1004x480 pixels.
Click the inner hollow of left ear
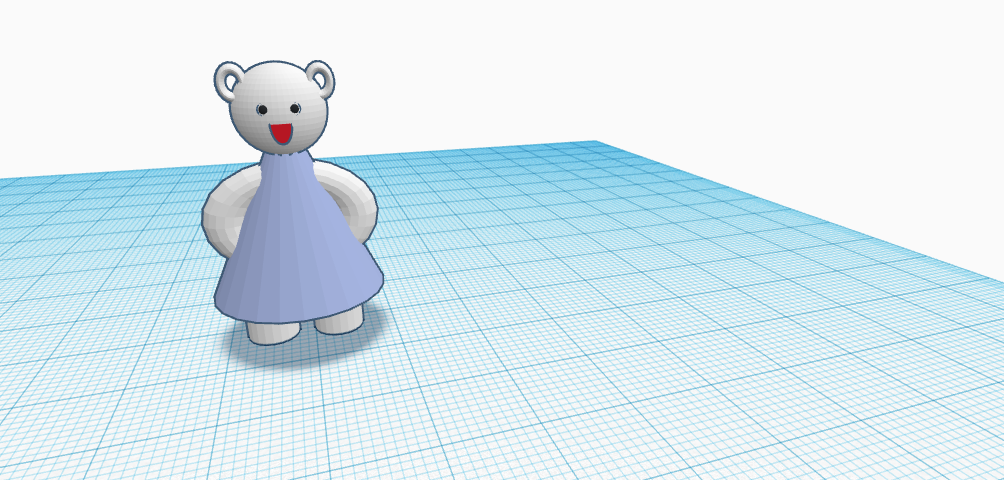coord(231,82)
